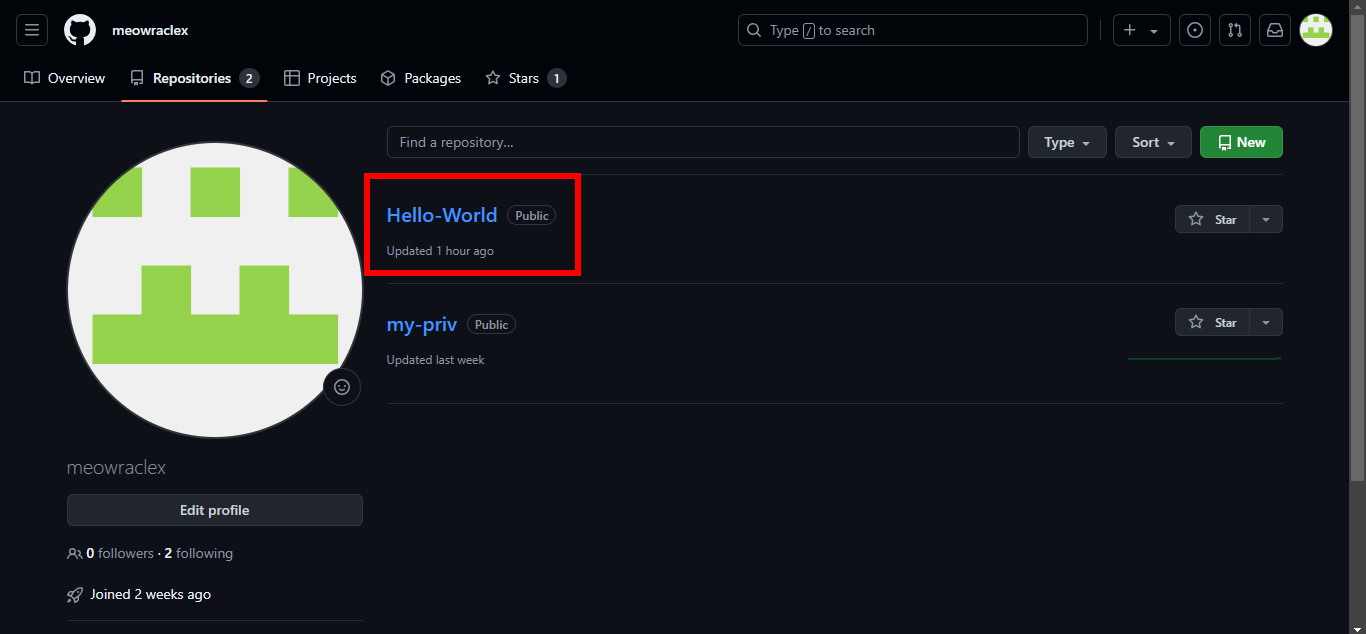Open the create new plus dropdown
This screenshot has height=634, width=1366.
[1141, 30]
